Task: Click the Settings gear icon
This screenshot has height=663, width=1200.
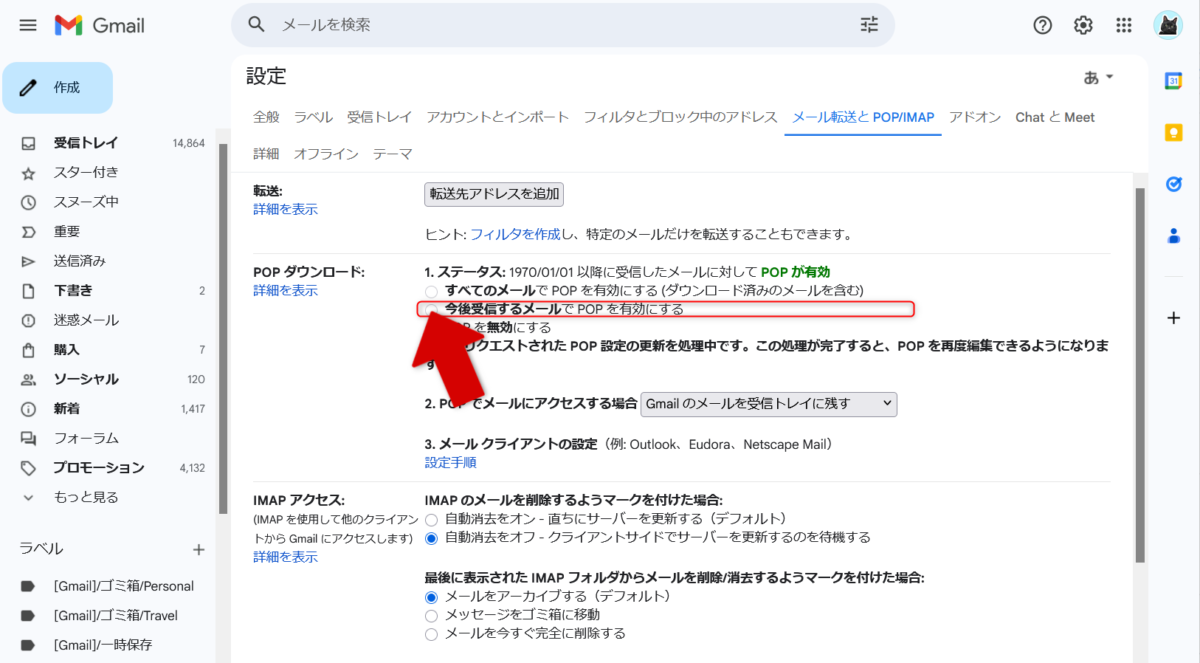Action: click(1083, 25)
